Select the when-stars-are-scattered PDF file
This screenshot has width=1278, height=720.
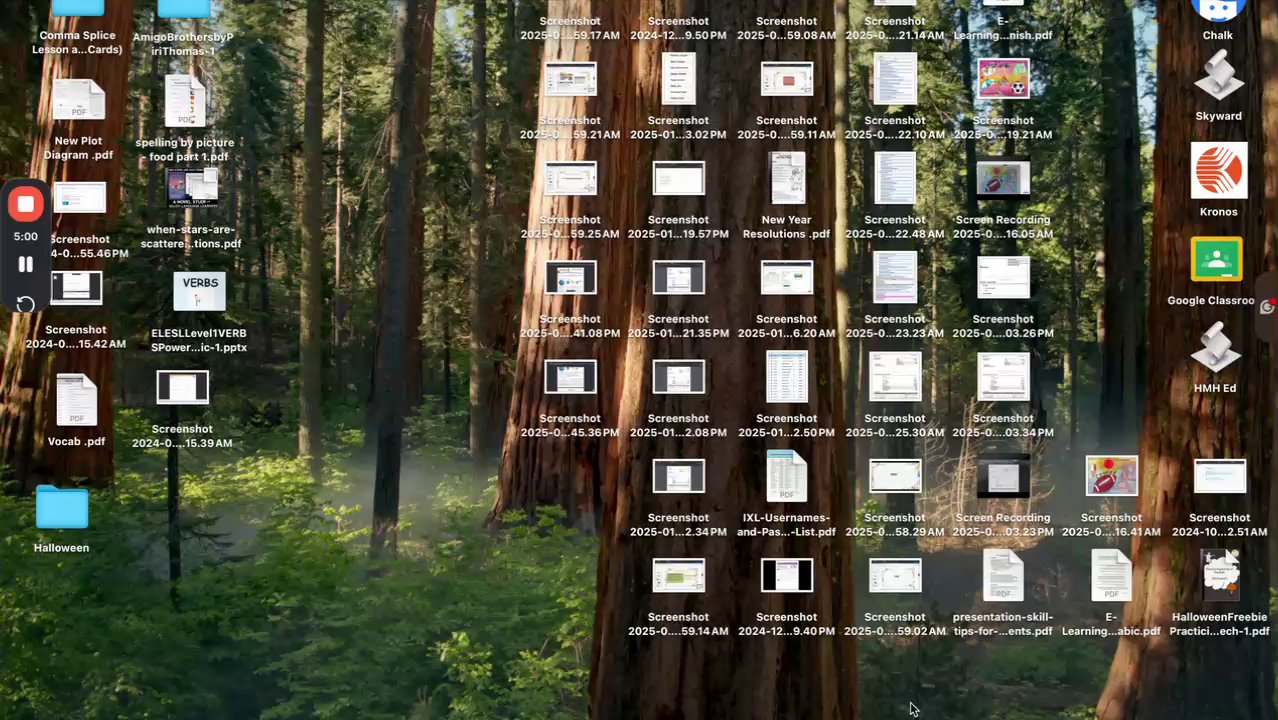coord(193,188)
